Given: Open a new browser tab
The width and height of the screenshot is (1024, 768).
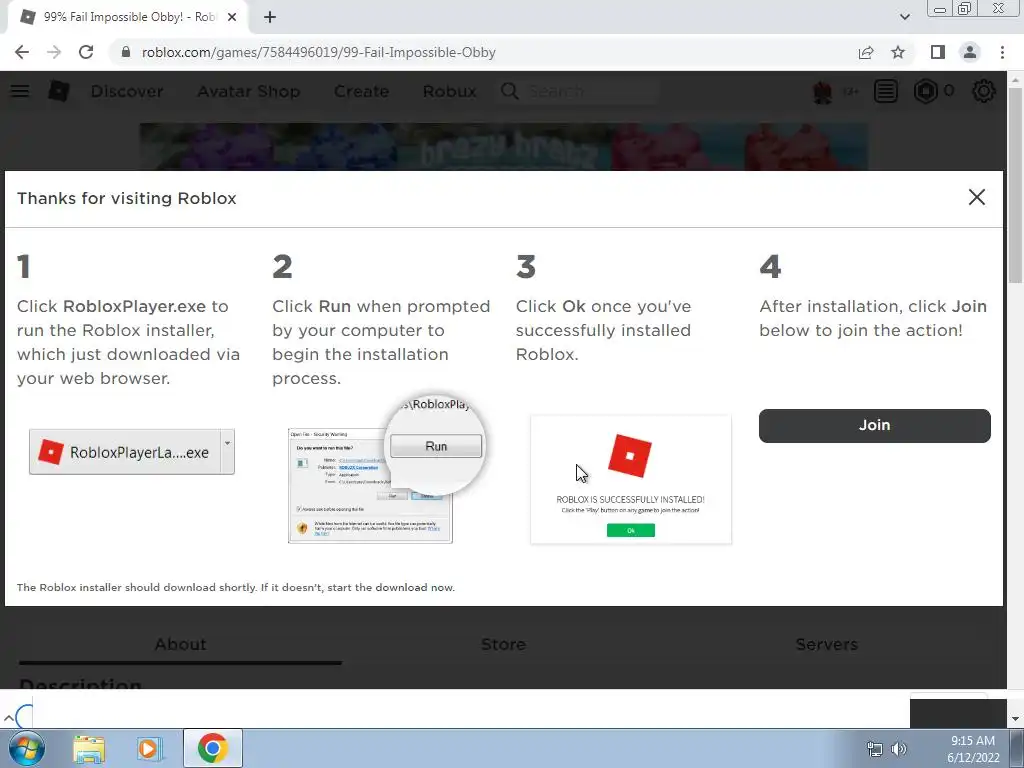Looking at the screenshot, I should coord(270,17).
